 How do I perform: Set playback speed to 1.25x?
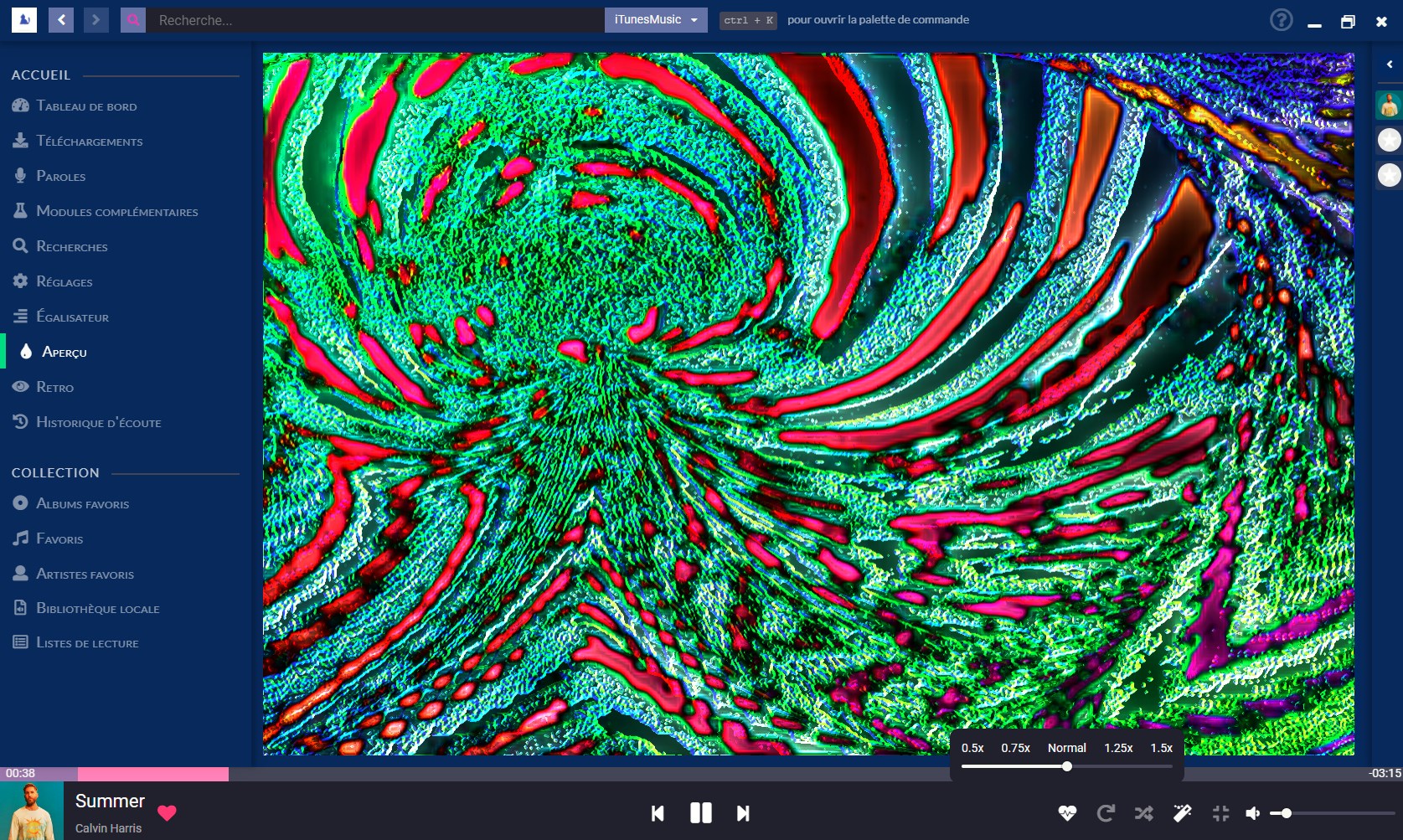click(x=1118, y=748)
